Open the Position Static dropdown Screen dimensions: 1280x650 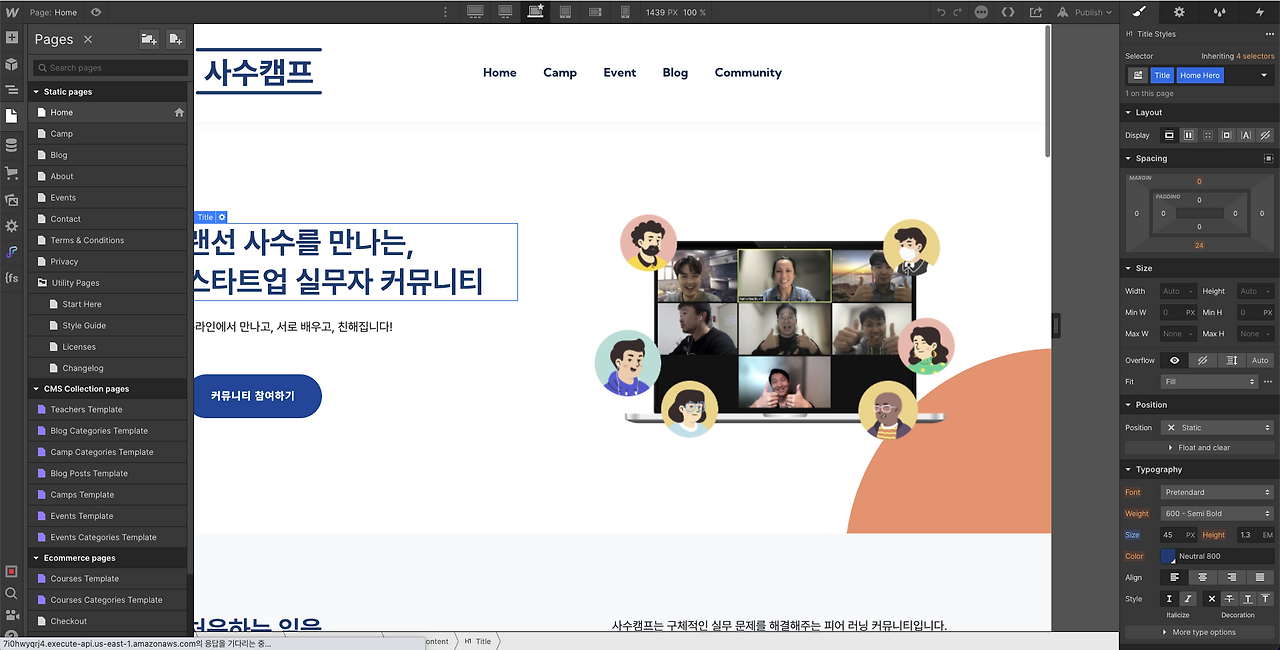(x=1217, y=427)
